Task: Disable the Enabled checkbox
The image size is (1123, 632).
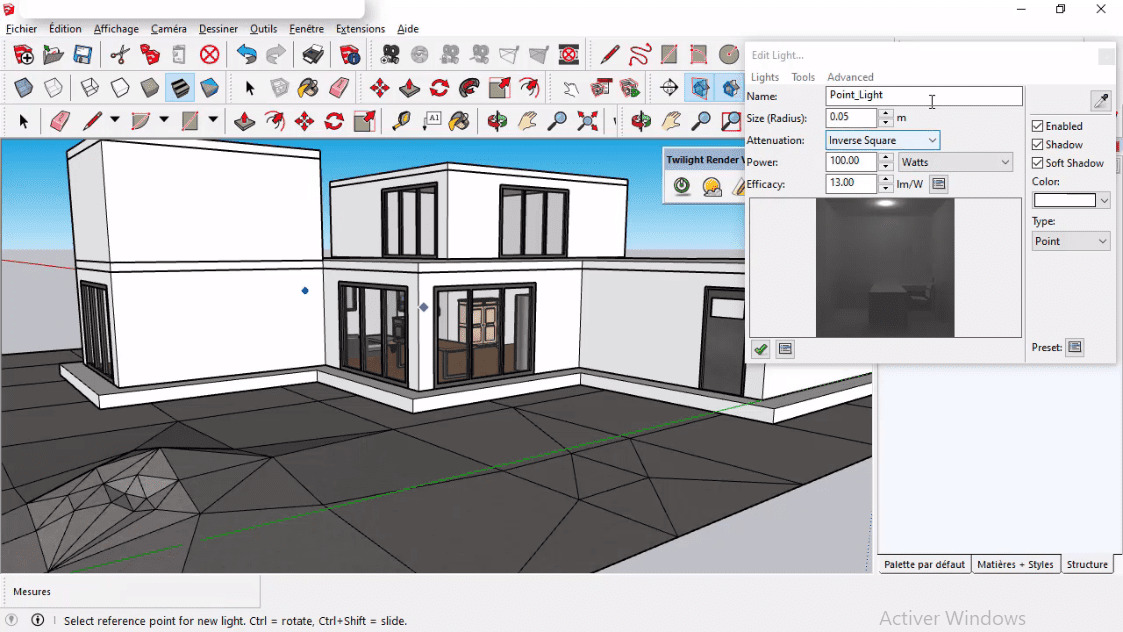Action: pyautogui.click(x=1037, y=126)
